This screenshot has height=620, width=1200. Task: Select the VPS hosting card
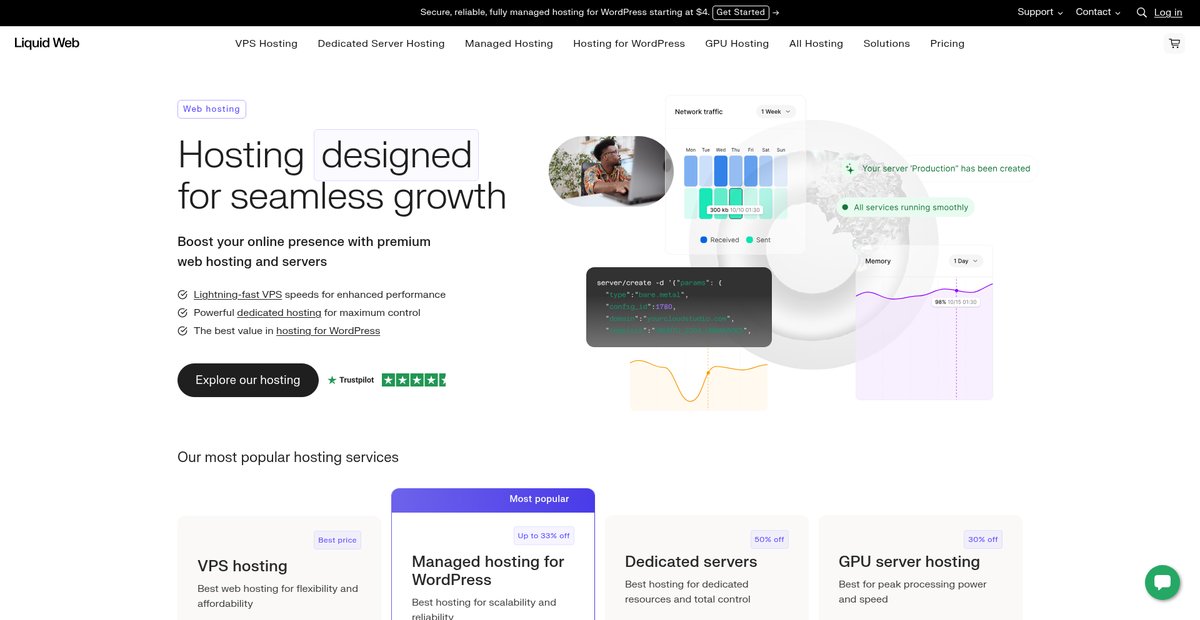point(279,567)
